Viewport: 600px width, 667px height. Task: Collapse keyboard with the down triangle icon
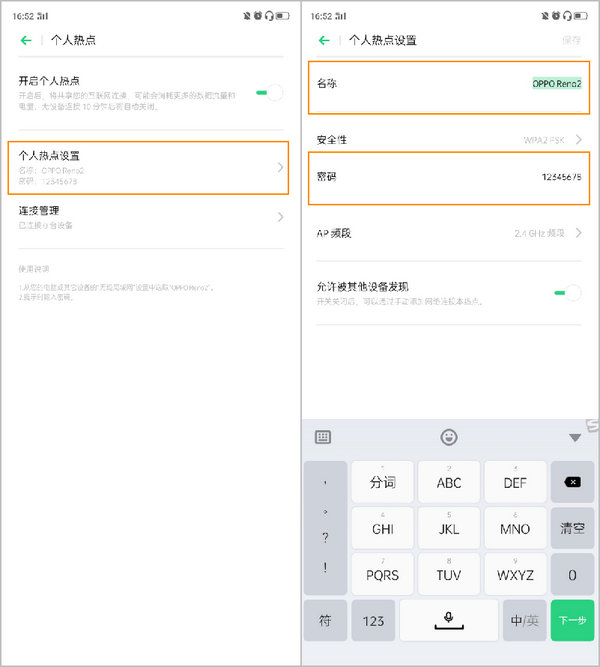574,437
